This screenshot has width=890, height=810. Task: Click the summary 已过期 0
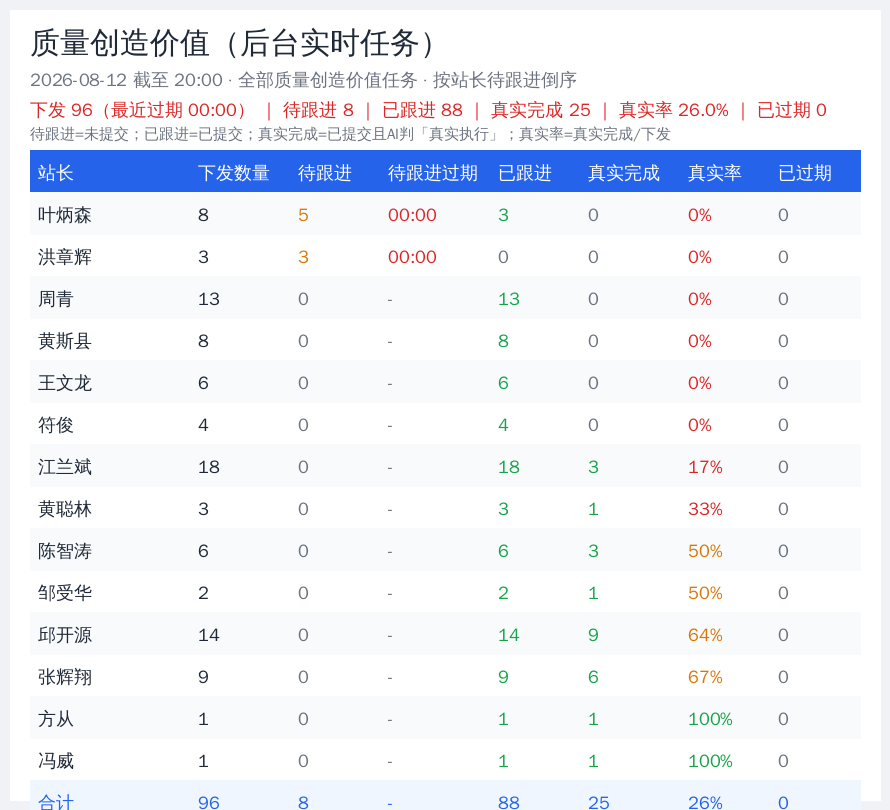point(792,110)
